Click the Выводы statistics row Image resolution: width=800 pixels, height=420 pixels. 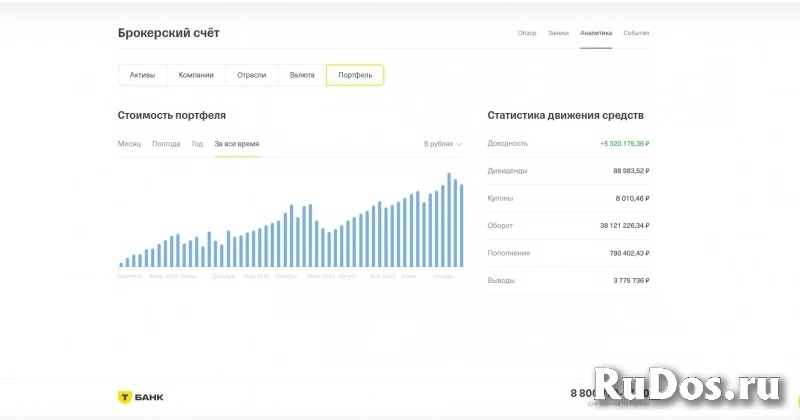pos(568,281)
